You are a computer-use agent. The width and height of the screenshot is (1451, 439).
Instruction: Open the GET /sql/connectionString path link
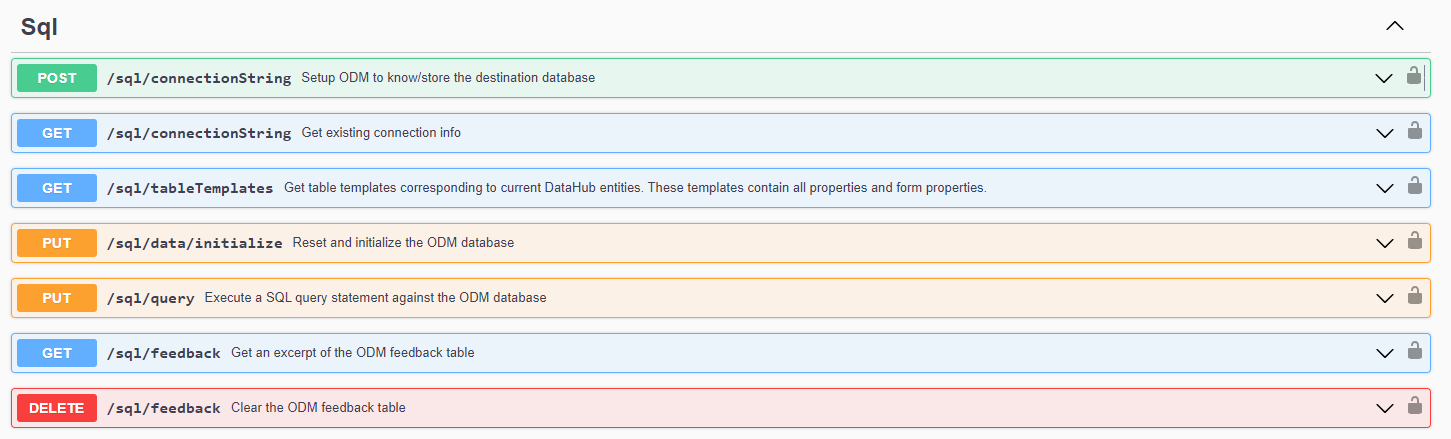point(199,133)
